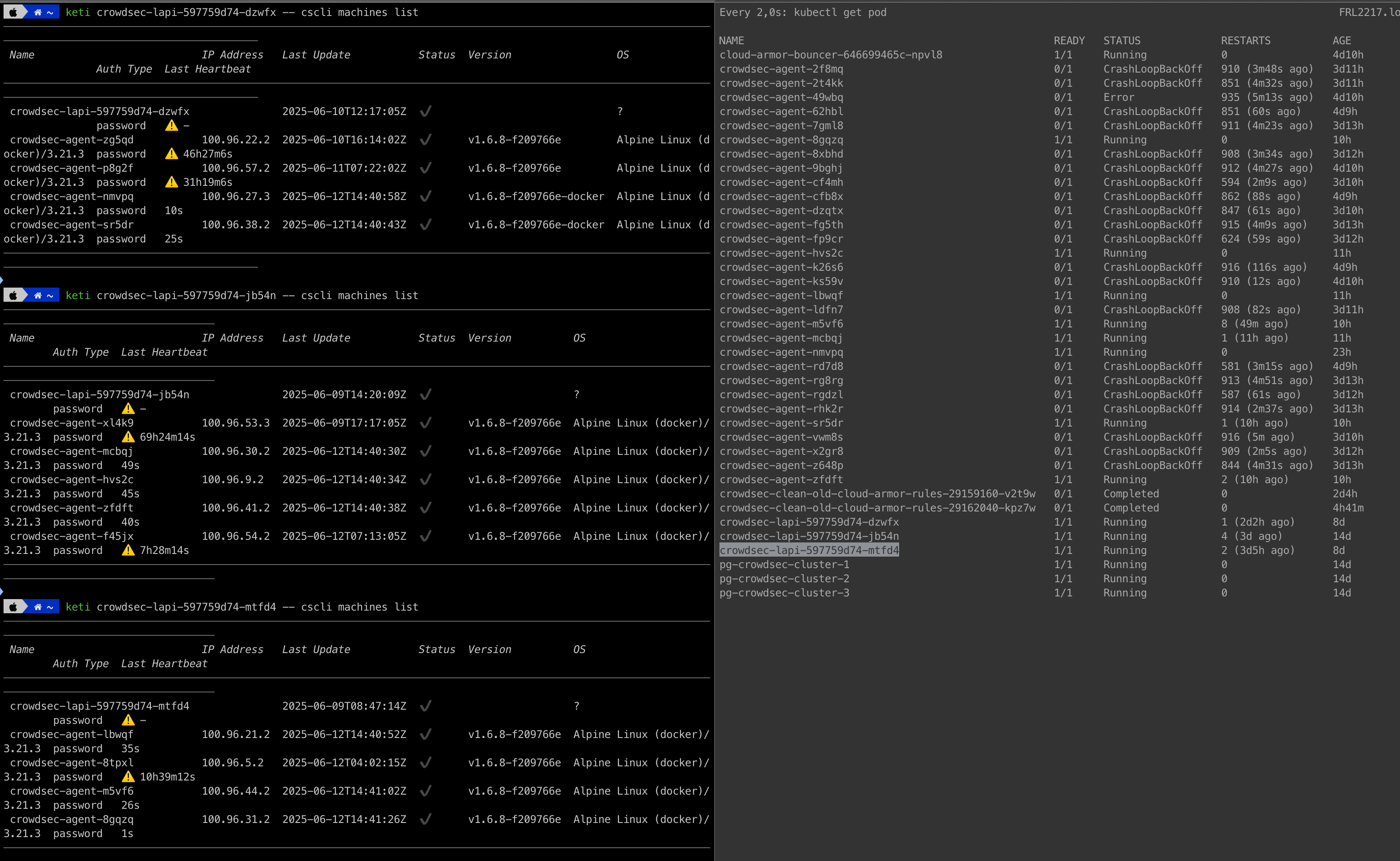The image size is (1400, 861).
Task: Click the status checkmark in the crowdsec-agent-sr5dr machines row
Action: pyautogui.click(x=425, y=224)
